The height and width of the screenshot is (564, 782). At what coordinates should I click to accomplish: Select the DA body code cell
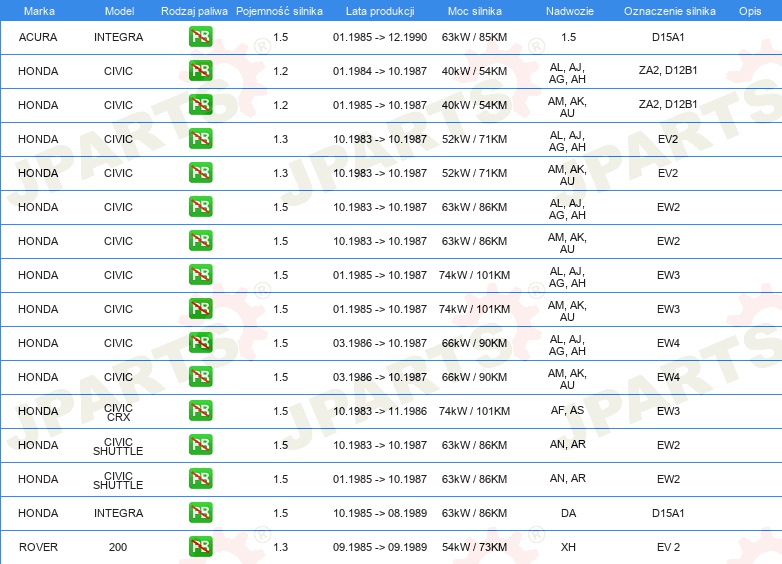click(x=568, y=513)
